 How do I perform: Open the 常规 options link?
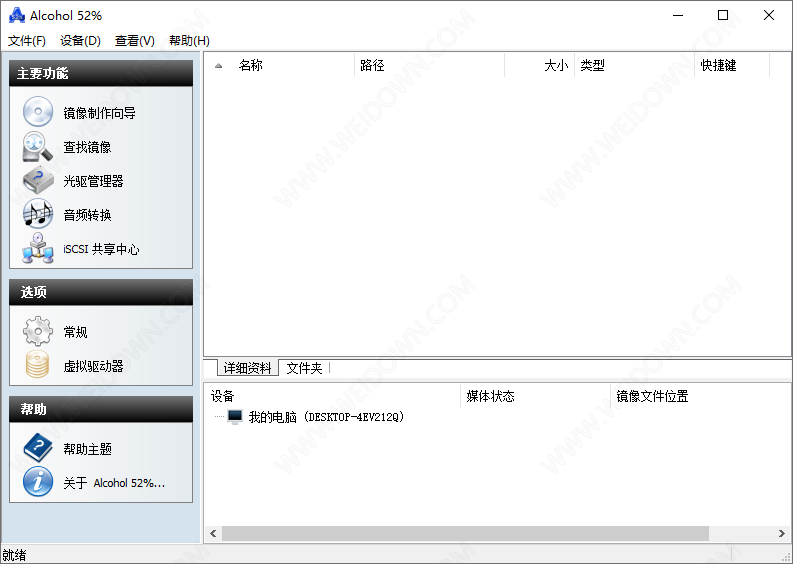point(75,332)
